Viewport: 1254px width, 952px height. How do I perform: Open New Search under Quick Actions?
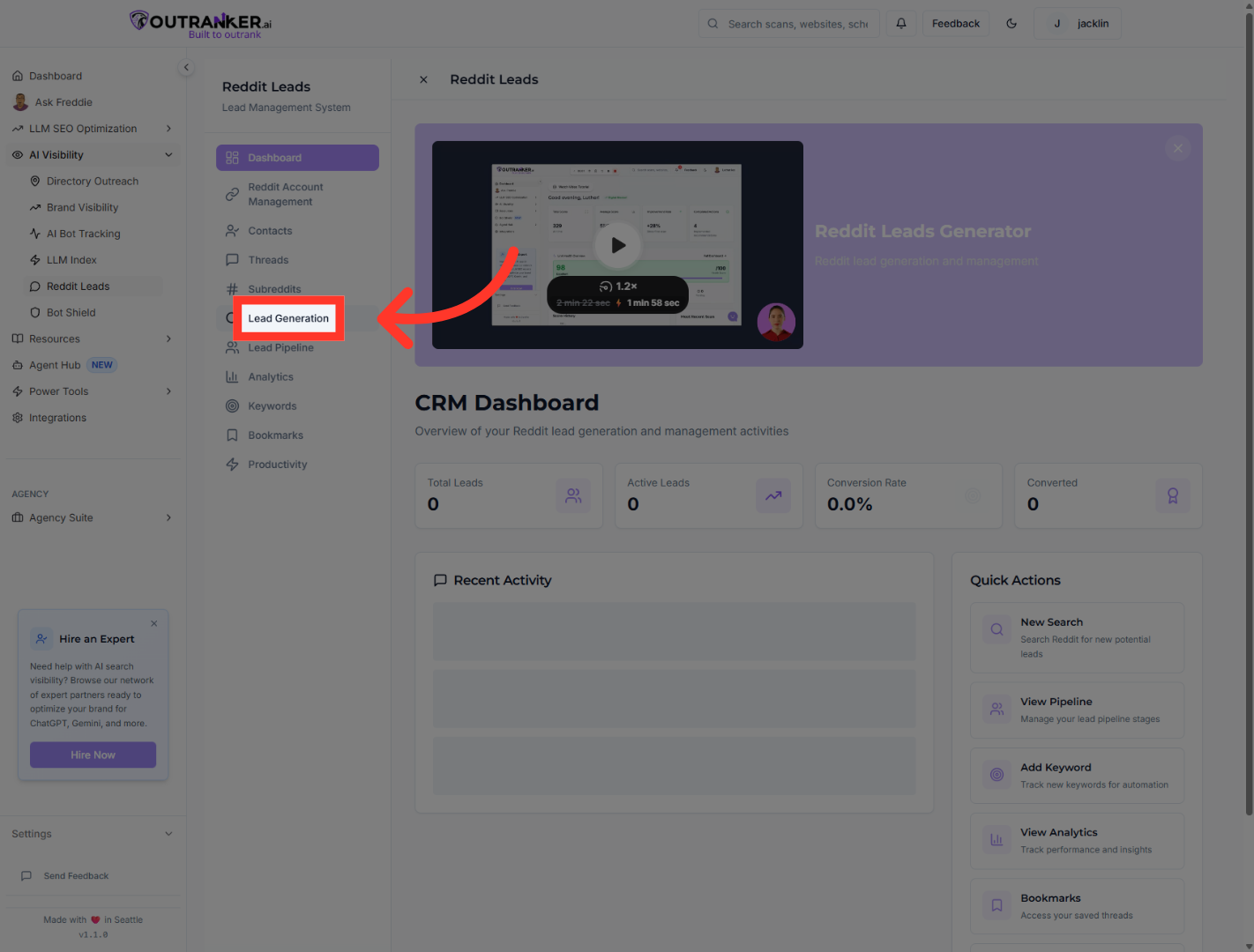pos(1077,637)
